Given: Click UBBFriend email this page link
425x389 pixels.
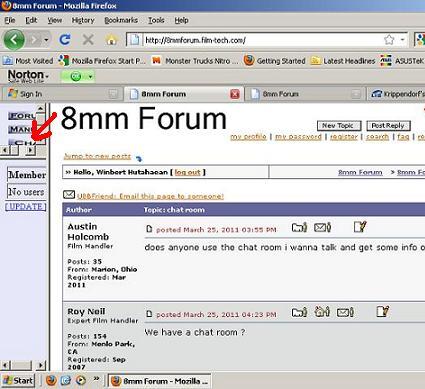Looking at the screenshot, I should point(150,196).
